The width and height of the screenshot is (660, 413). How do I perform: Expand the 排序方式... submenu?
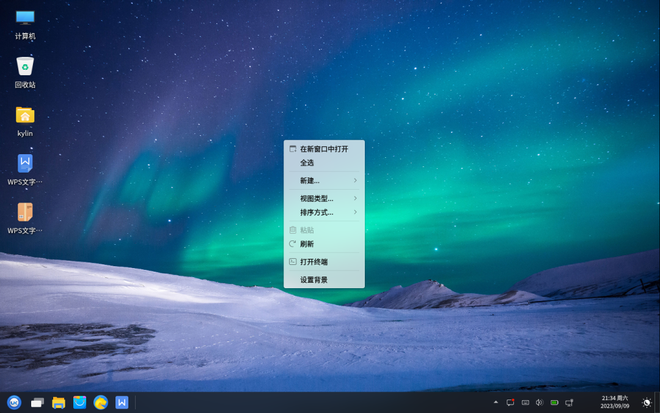coord(323,212)
